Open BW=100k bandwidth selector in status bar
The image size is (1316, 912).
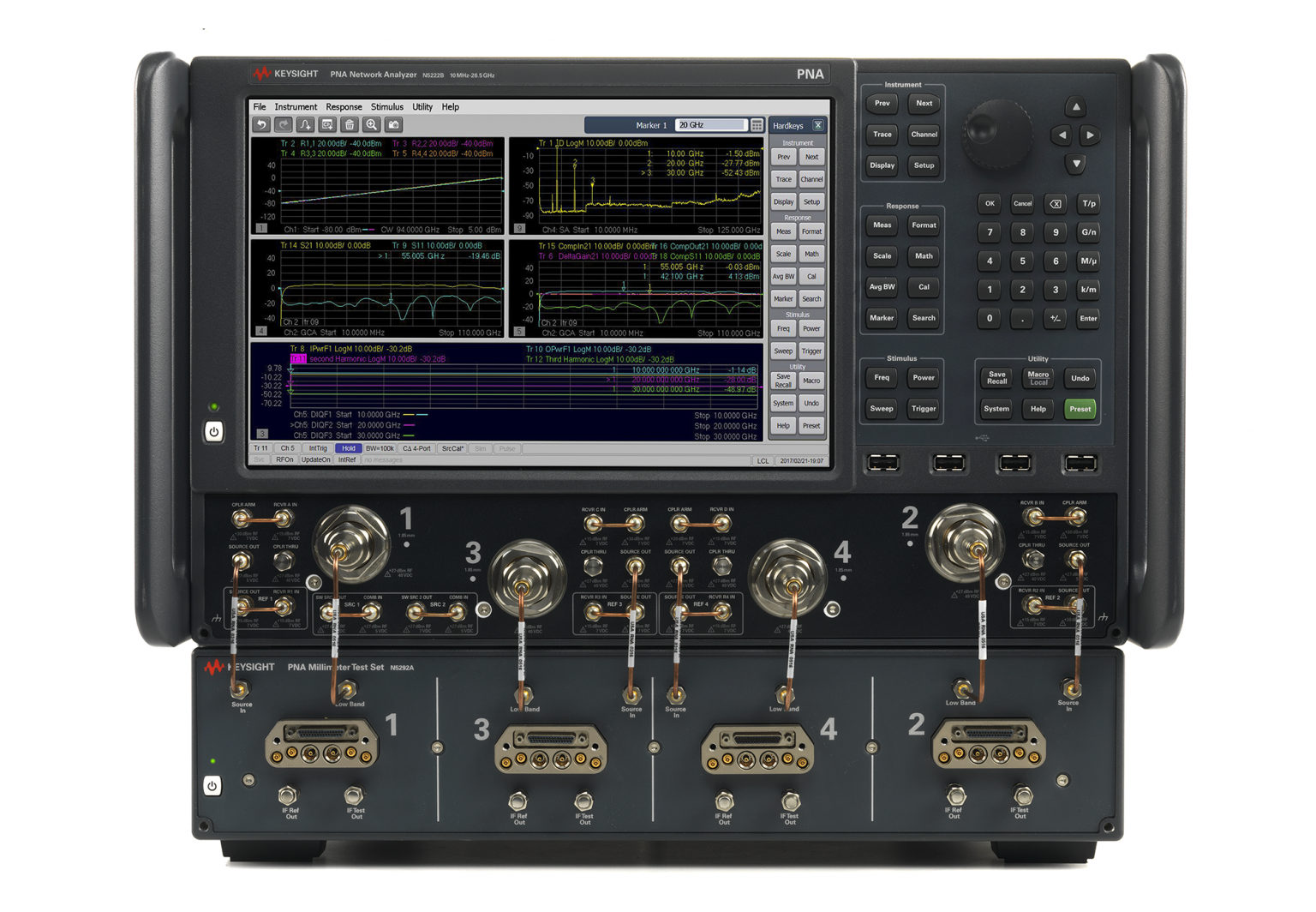click(380, 448)
